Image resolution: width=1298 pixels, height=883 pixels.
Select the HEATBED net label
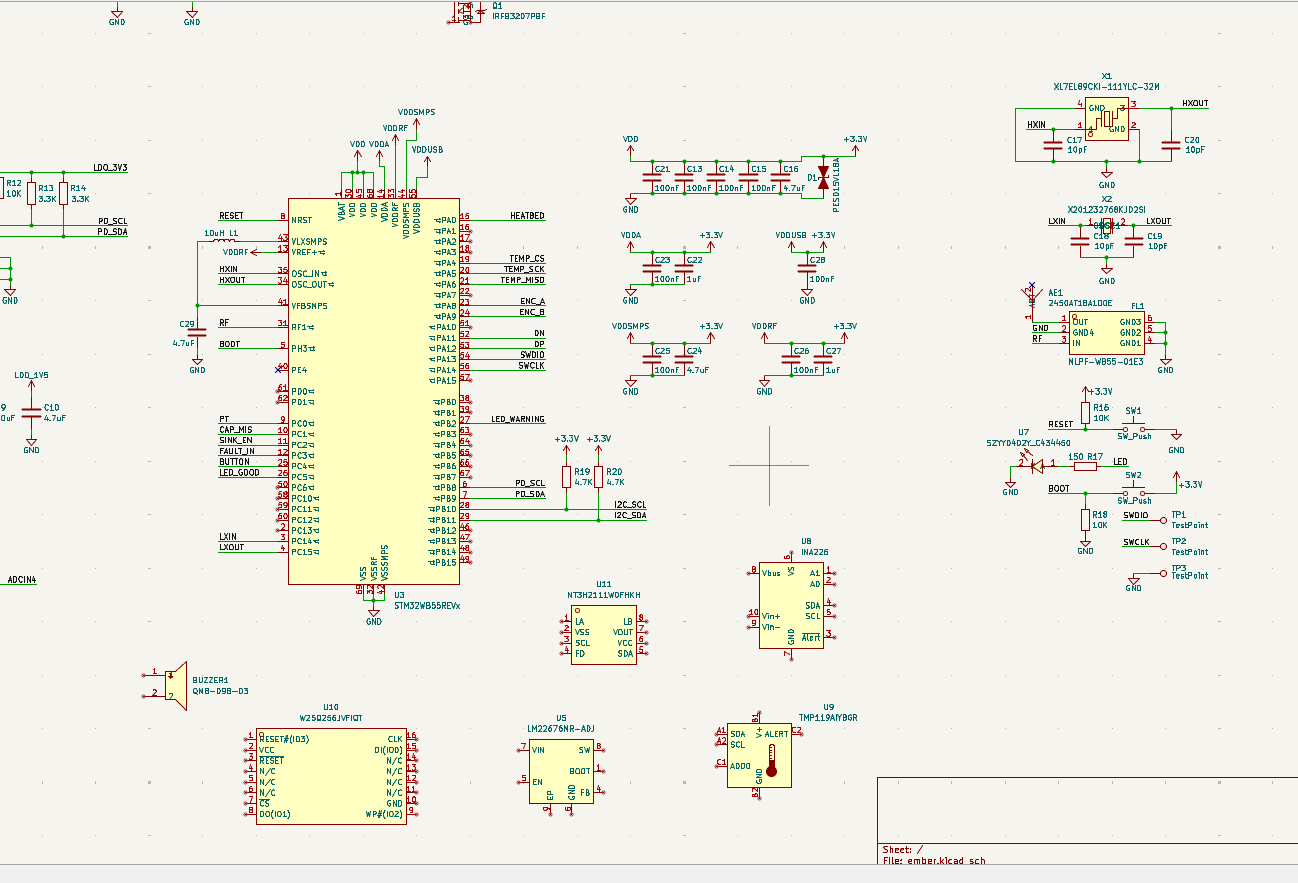[x=527, y=216]
